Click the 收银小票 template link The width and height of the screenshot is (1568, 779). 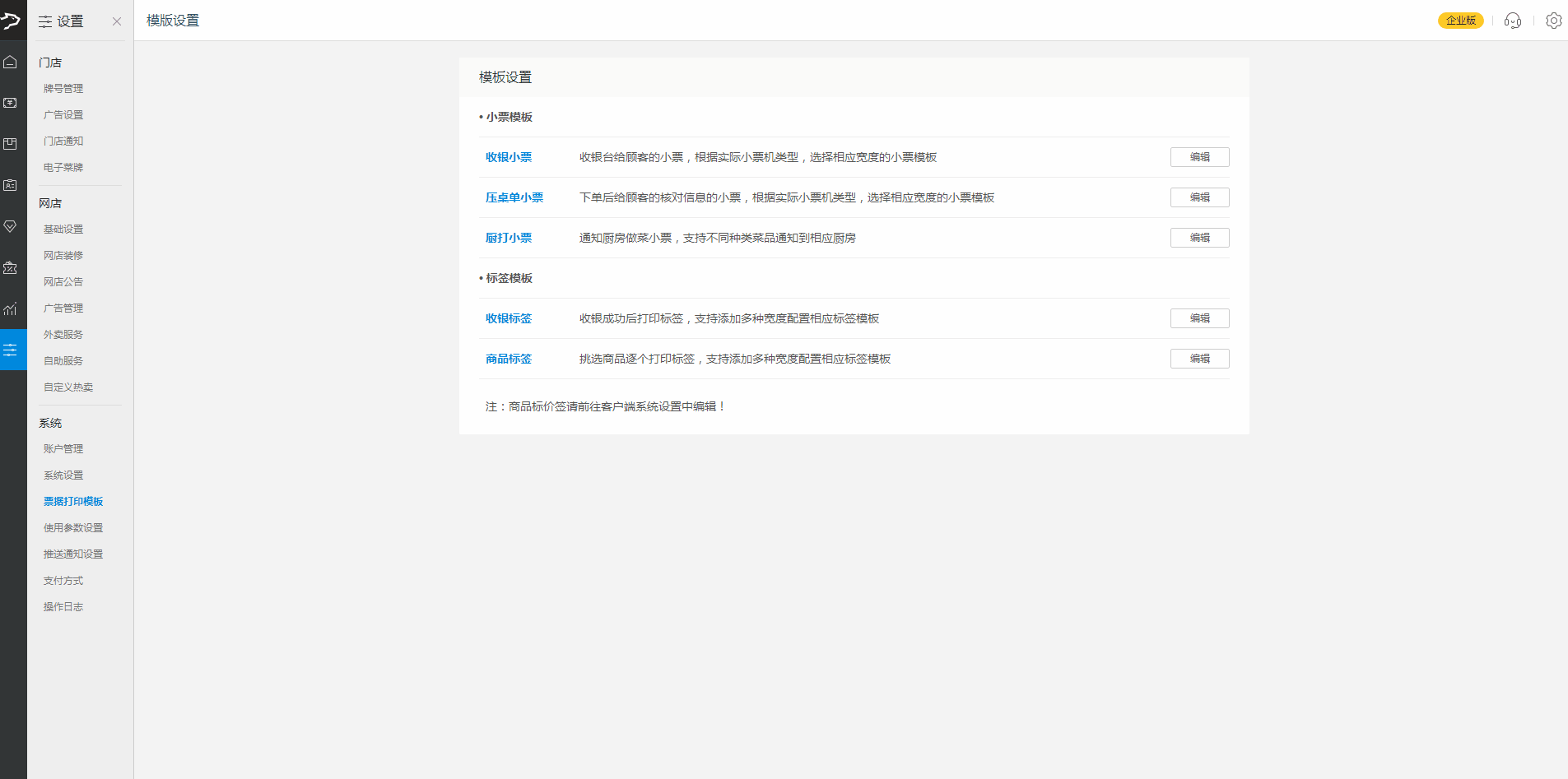coord(509,157)
